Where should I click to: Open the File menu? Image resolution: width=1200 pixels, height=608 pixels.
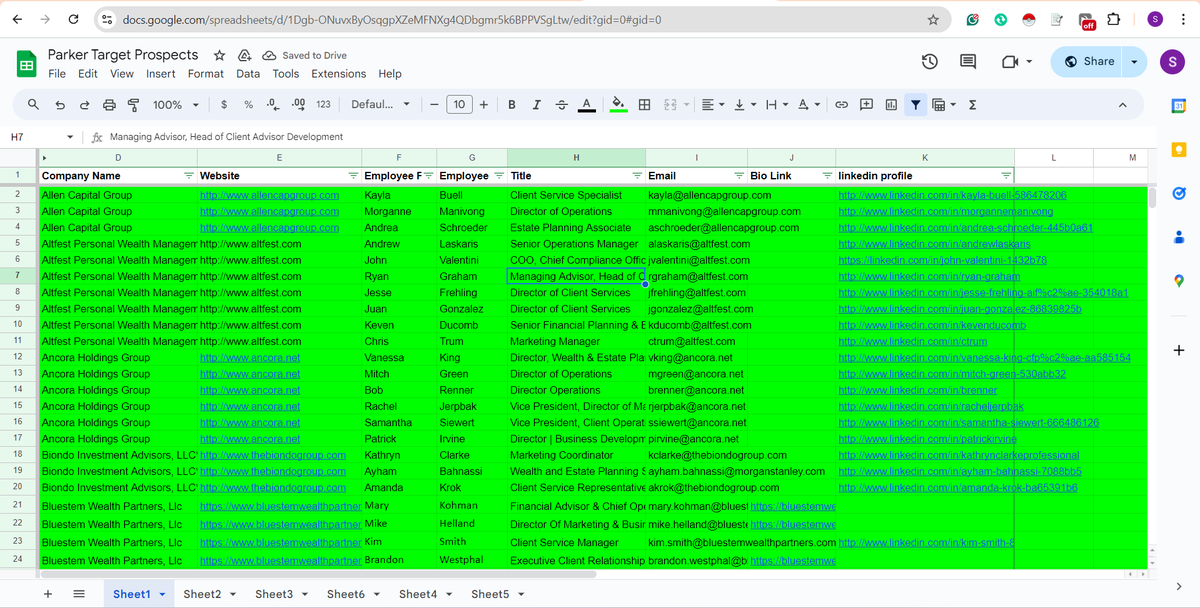(x=57, y=74)
